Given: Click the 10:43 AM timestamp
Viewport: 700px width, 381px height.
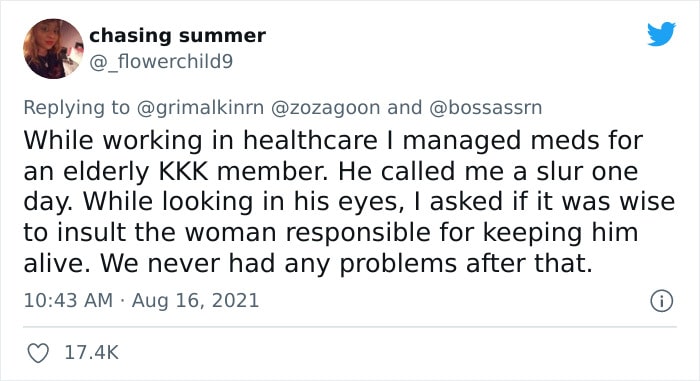Looking at the screenshot, I should (x=68, y=300).
